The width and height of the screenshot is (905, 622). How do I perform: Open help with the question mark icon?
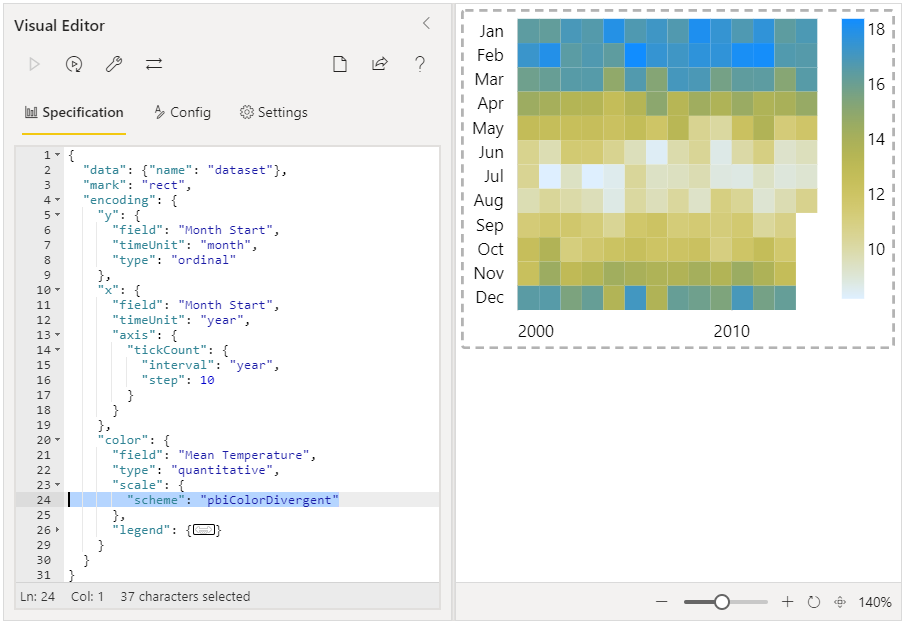tap(420, 64)
